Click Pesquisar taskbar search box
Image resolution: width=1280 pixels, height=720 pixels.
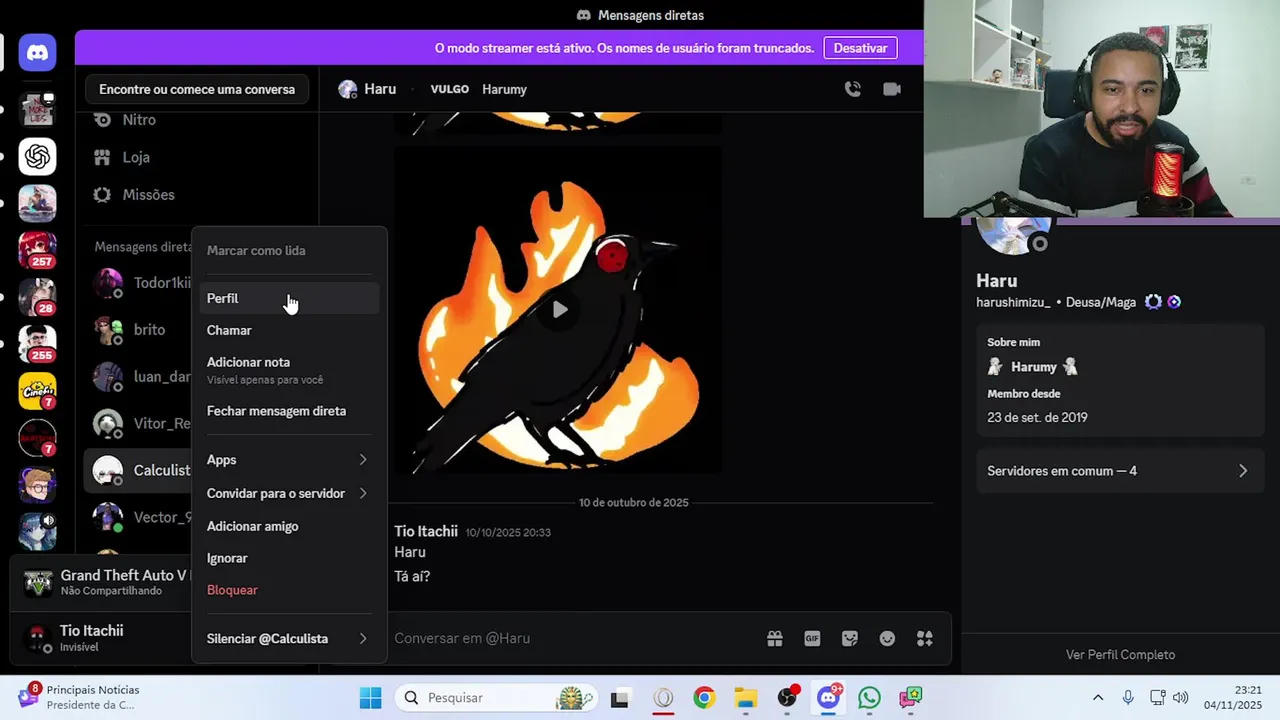496,698
